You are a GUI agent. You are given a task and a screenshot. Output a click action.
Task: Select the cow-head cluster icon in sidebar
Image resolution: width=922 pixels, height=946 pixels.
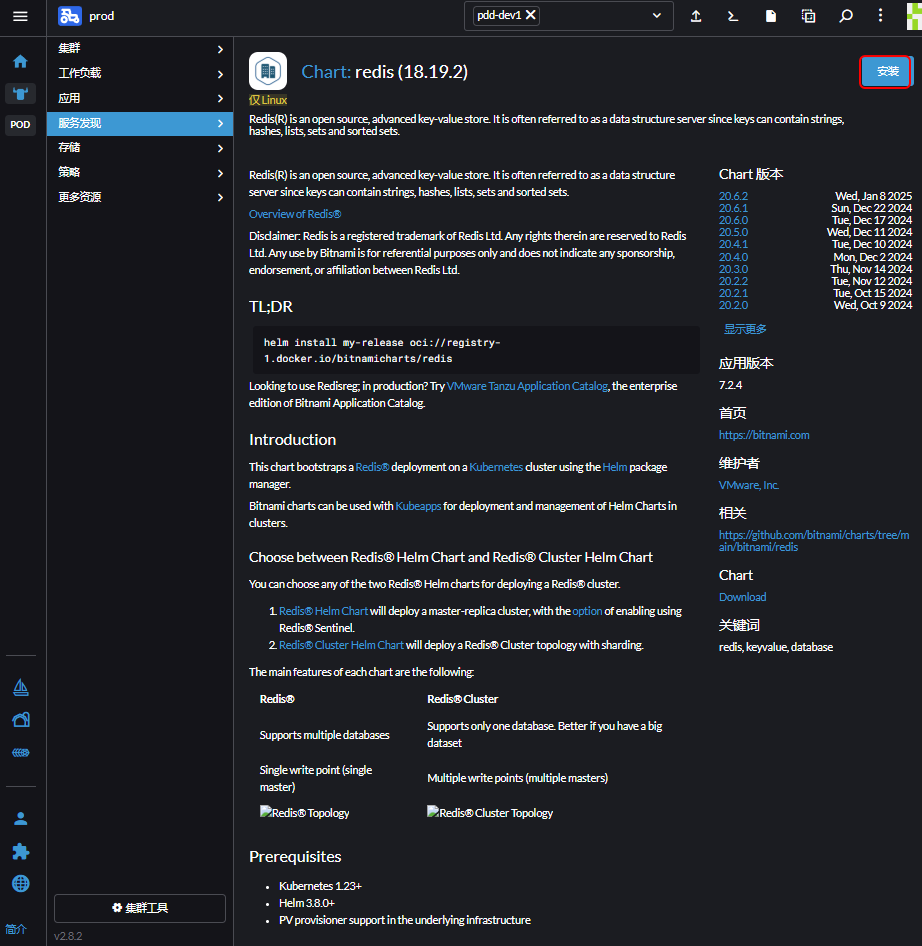21,94
